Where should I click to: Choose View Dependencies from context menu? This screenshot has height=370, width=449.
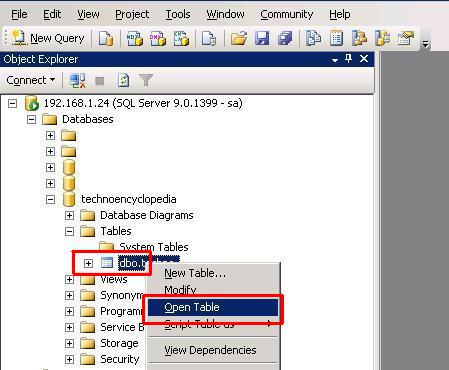213,350
